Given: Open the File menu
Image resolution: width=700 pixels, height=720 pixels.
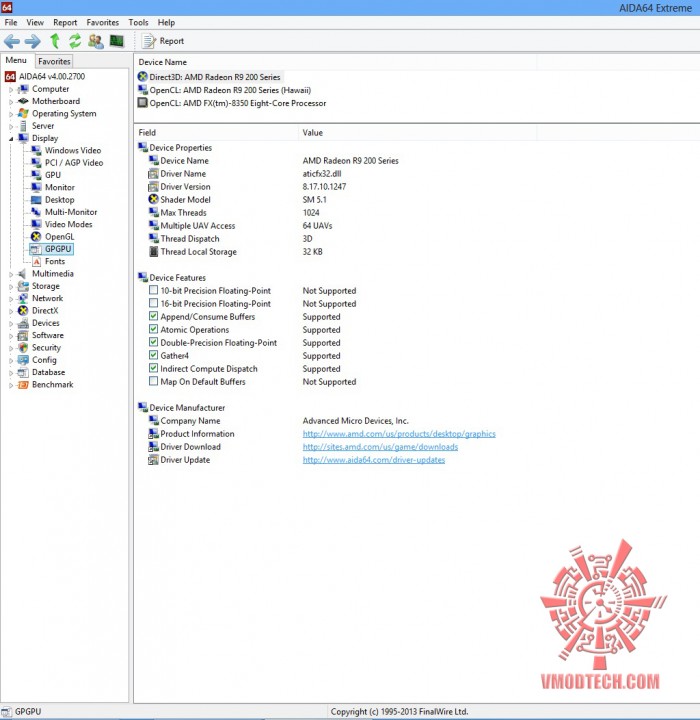Looking at the screenshot, I should tap(11, 22).
